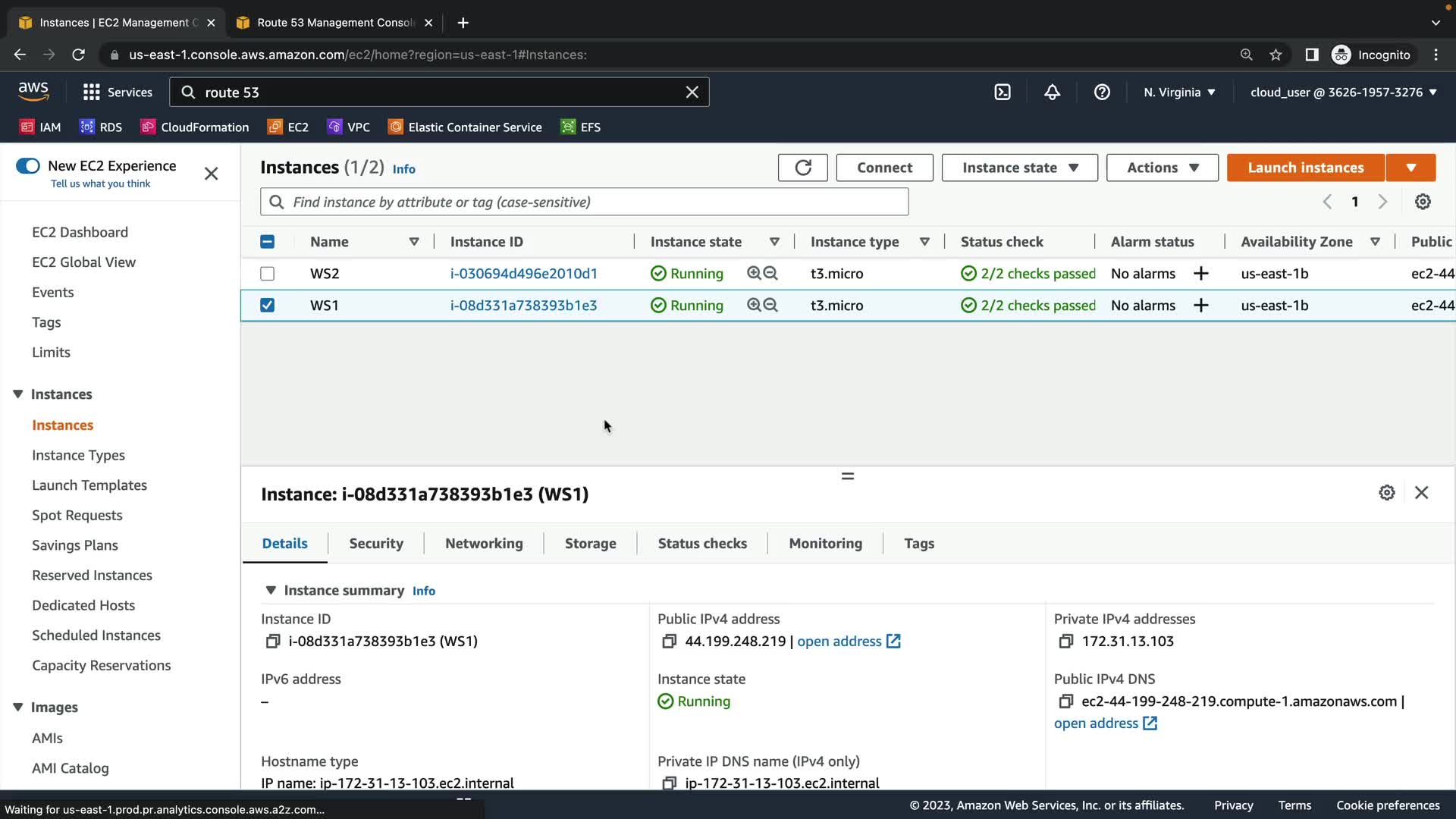Open the Status checks tab

pos(702,544)
